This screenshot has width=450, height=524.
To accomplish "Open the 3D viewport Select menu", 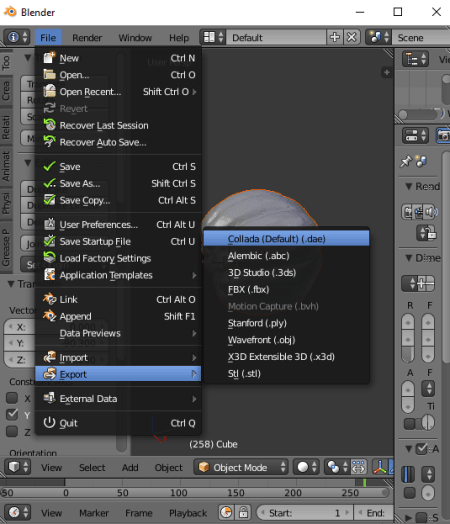I will pos(92,467).
